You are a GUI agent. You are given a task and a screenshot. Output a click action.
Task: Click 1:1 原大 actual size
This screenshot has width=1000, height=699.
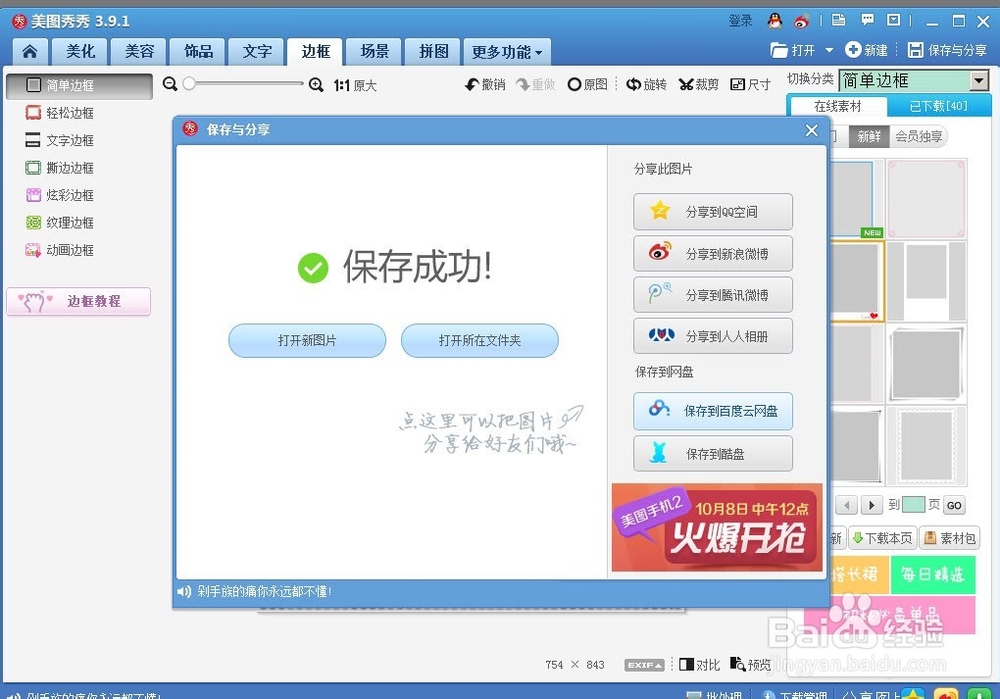pos(355,85)
